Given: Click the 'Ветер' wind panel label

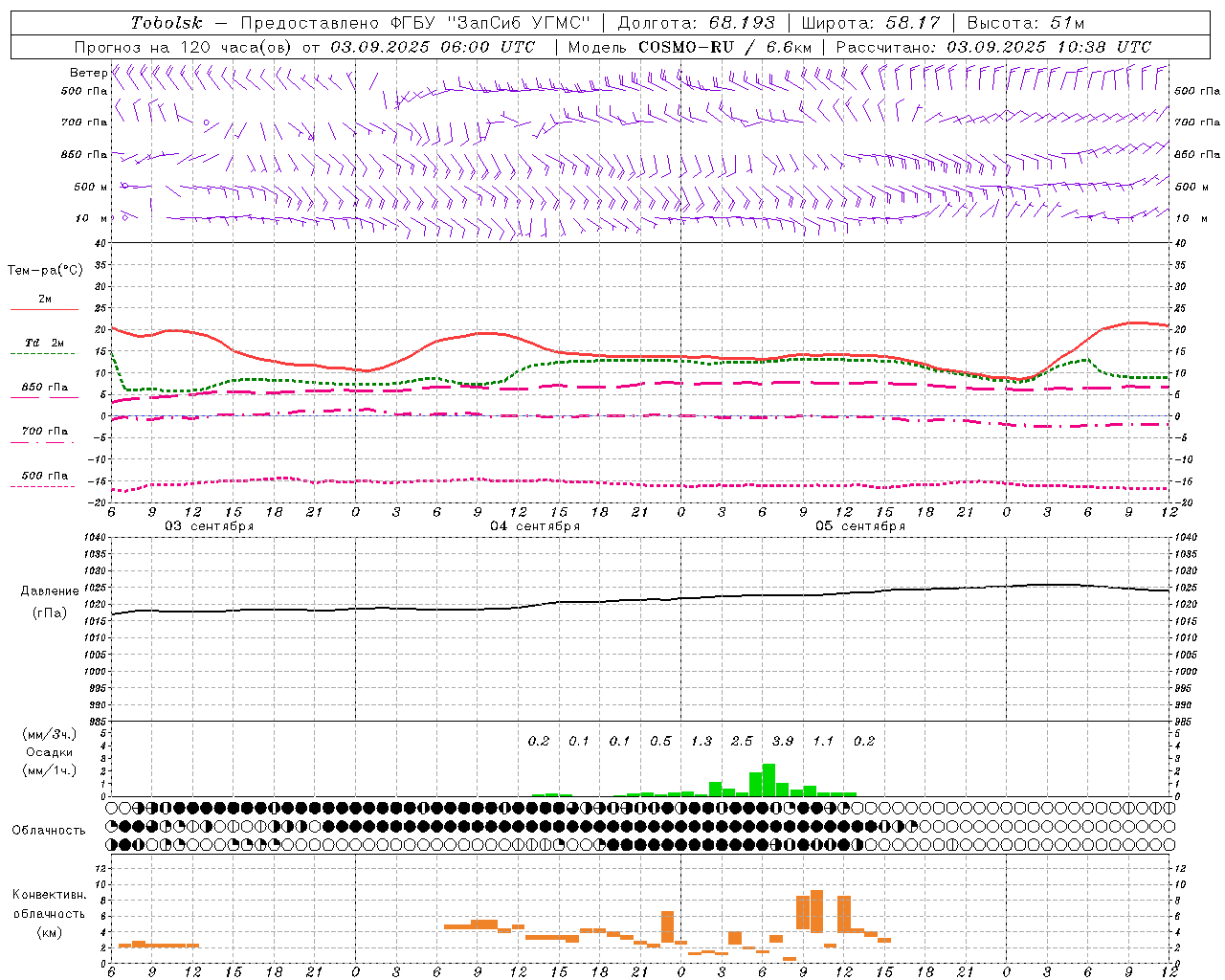Looking at the screenshot, I should (x=88, y=73).
